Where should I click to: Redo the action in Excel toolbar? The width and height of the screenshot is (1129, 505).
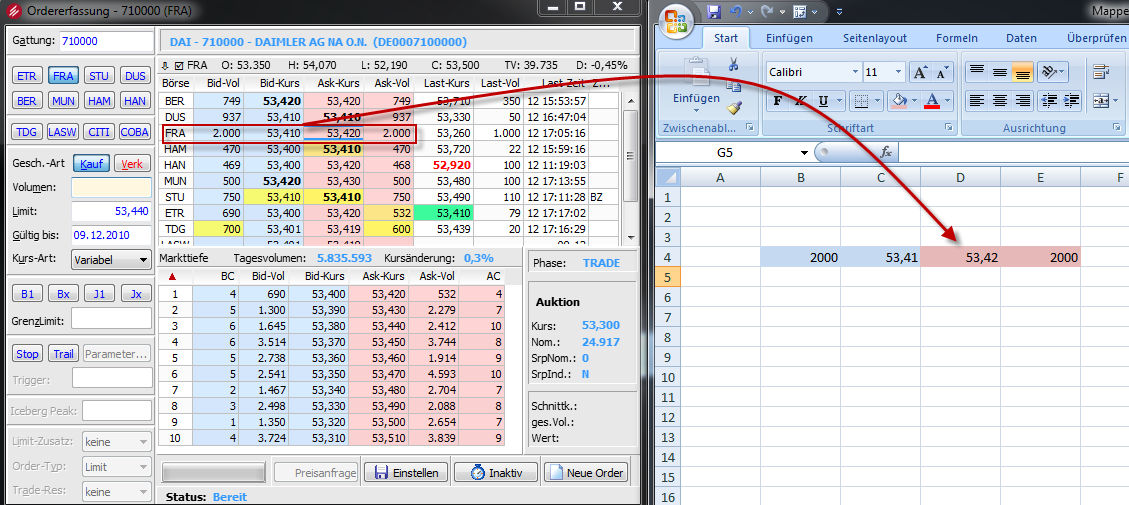(x=767, y=12)
